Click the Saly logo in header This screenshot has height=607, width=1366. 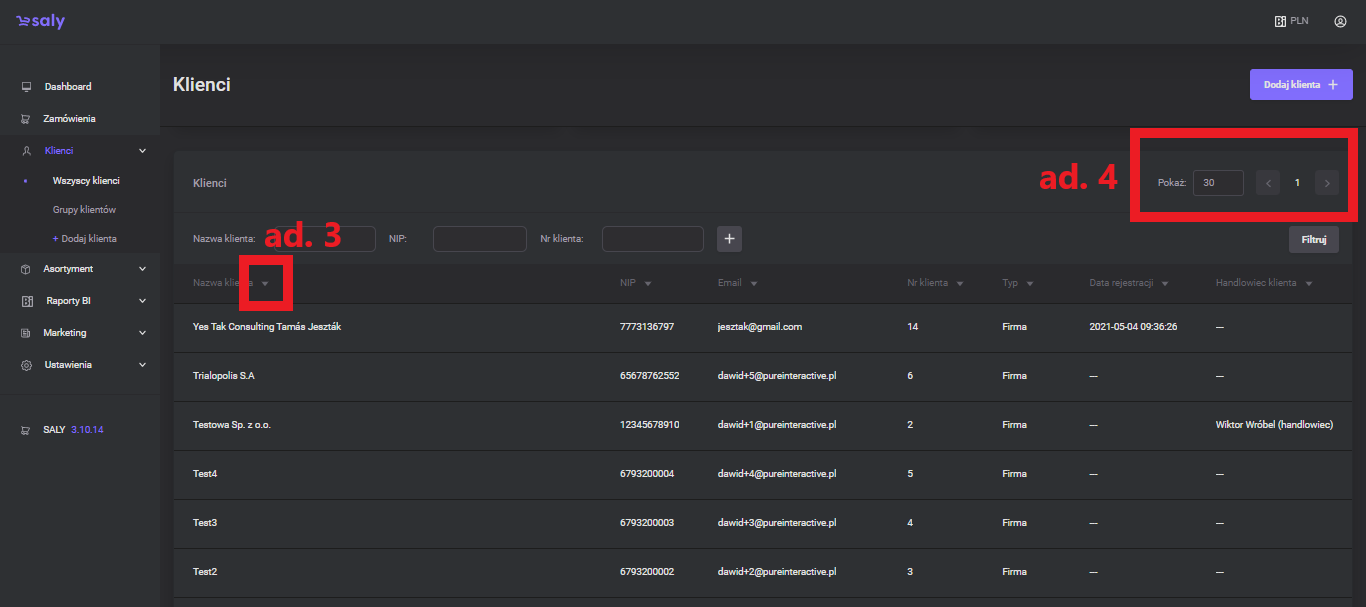40,21
